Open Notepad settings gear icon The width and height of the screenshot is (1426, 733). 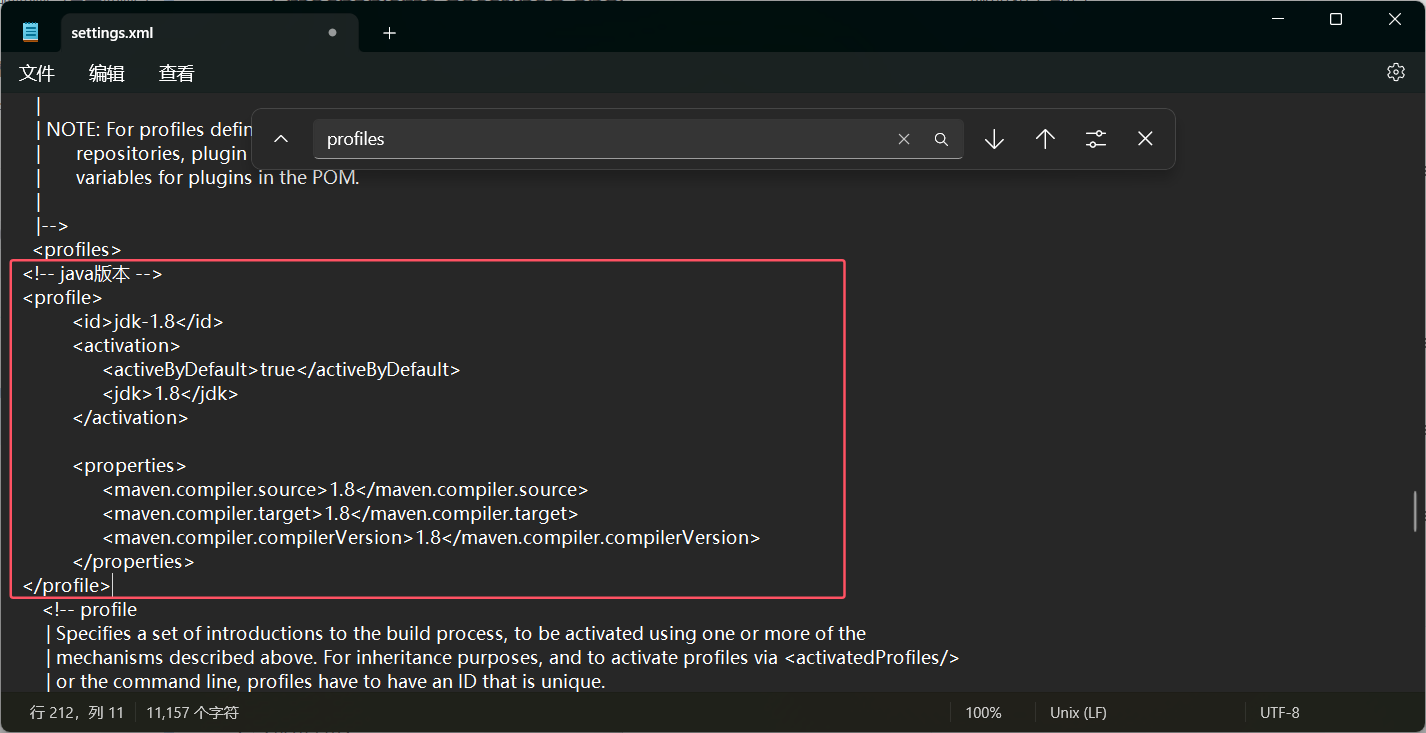click(1396, 73)
